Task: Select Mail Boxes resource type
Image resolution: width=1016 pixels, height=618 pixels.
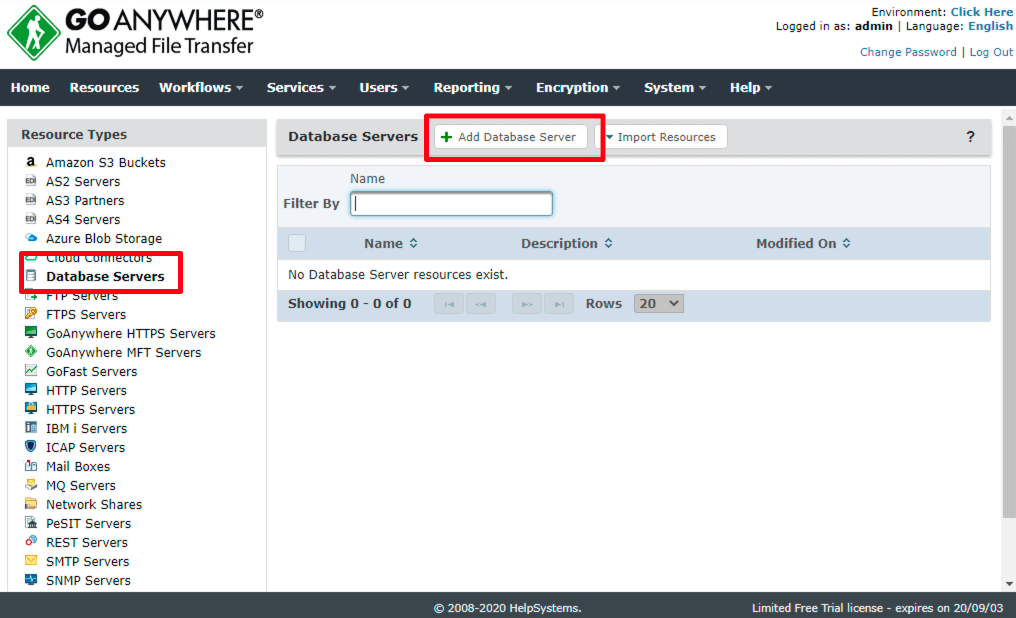Action: click(78, 466)
